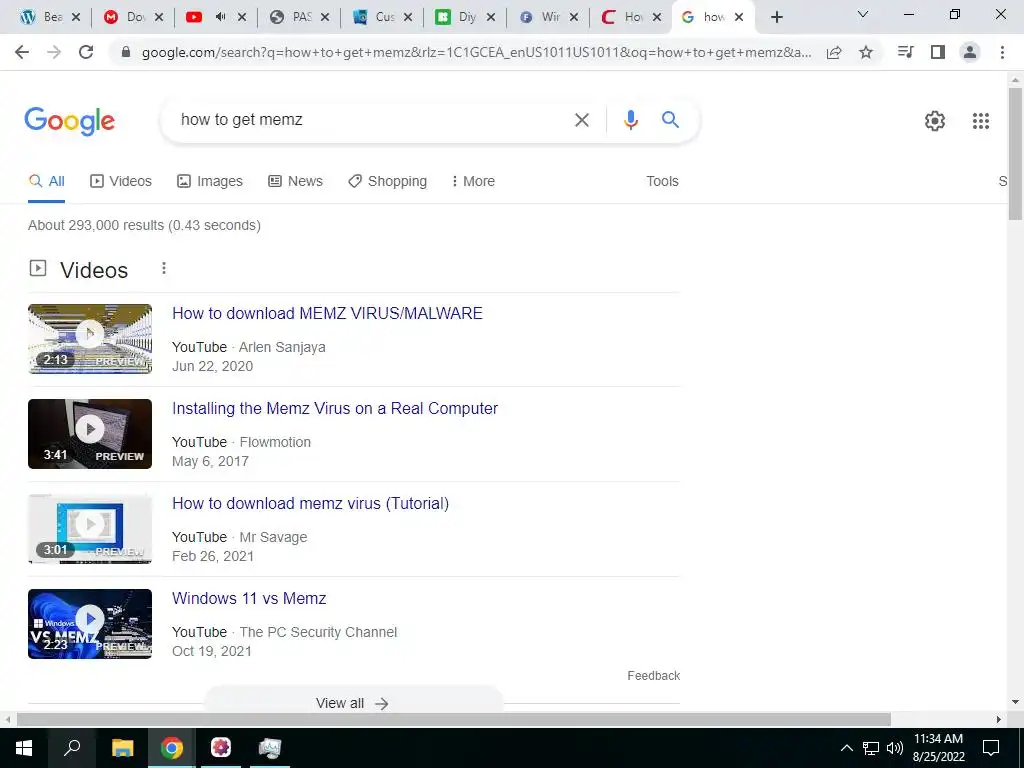Open media controls icon in toolbar

tap(906, 52)
